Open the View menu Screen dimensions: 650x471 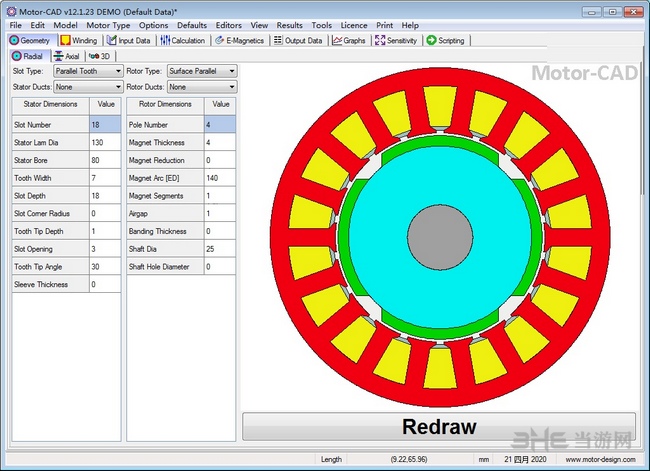point(260,25)
